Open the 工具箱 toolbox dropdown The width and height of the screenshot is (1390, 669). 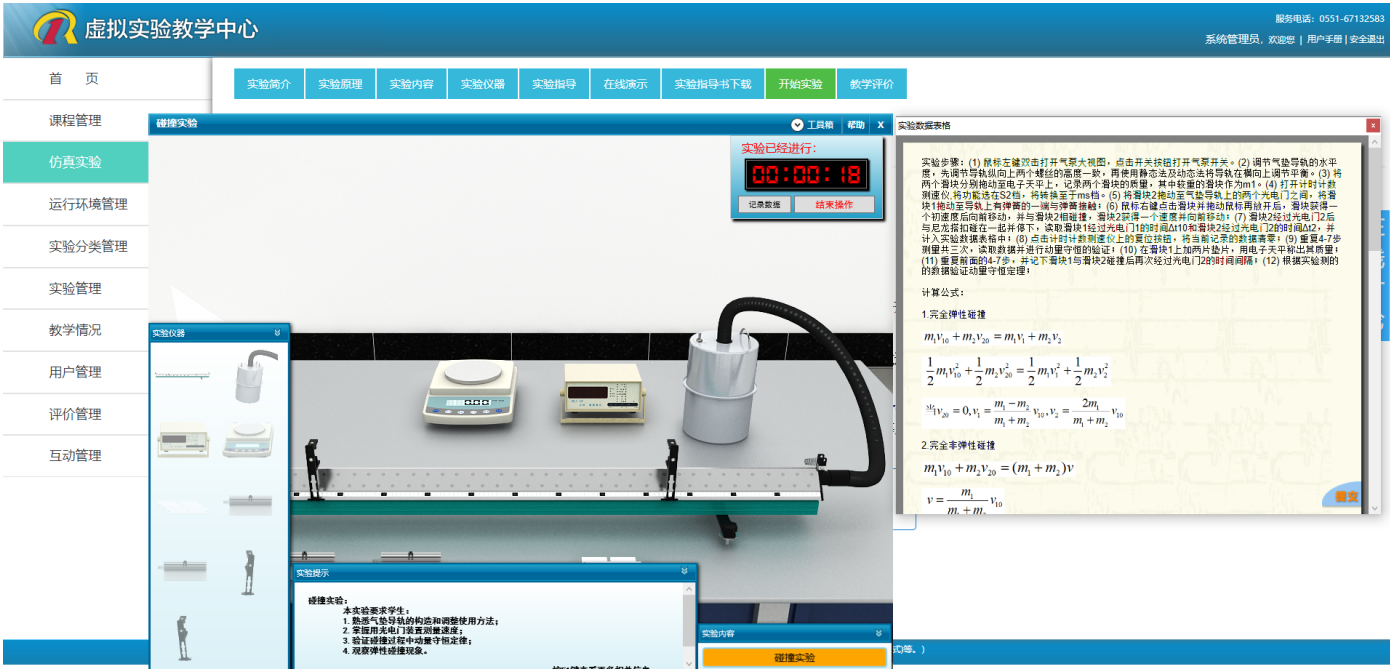click(812, 125)
